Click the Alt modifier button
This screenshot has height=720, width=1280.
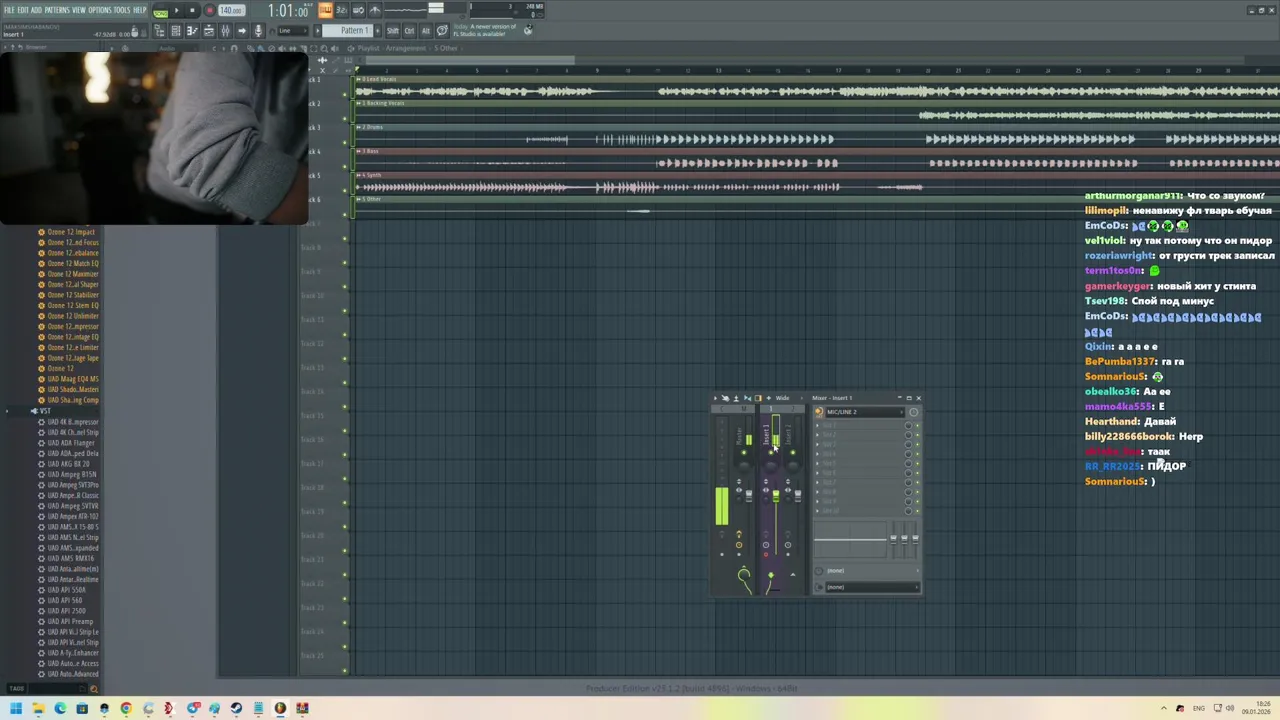click(426, 31)
